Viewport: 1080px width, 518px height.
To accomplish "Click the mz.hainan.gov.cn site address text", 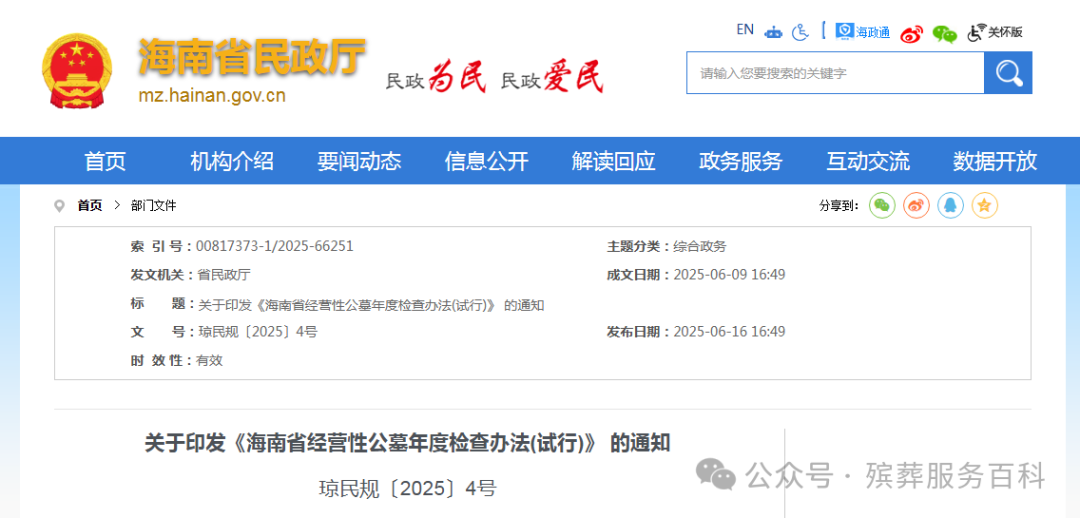I will [212, 95].
